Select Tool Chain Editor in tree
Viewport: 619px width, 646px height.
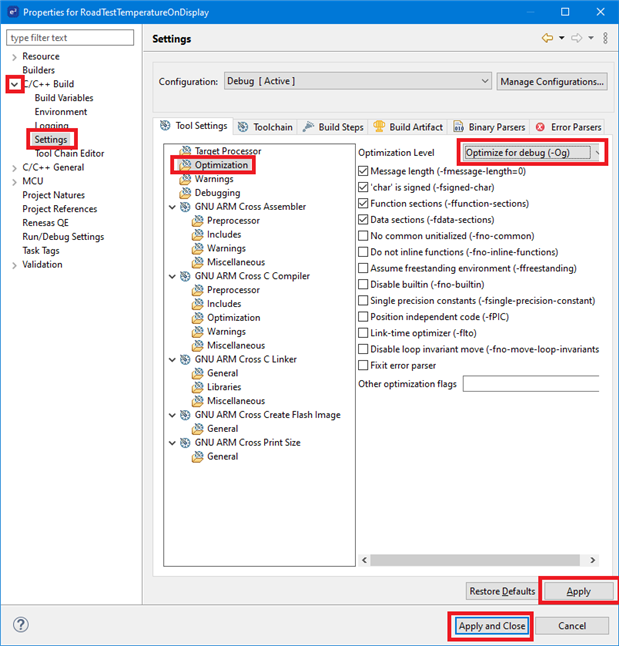coord(69,153)
